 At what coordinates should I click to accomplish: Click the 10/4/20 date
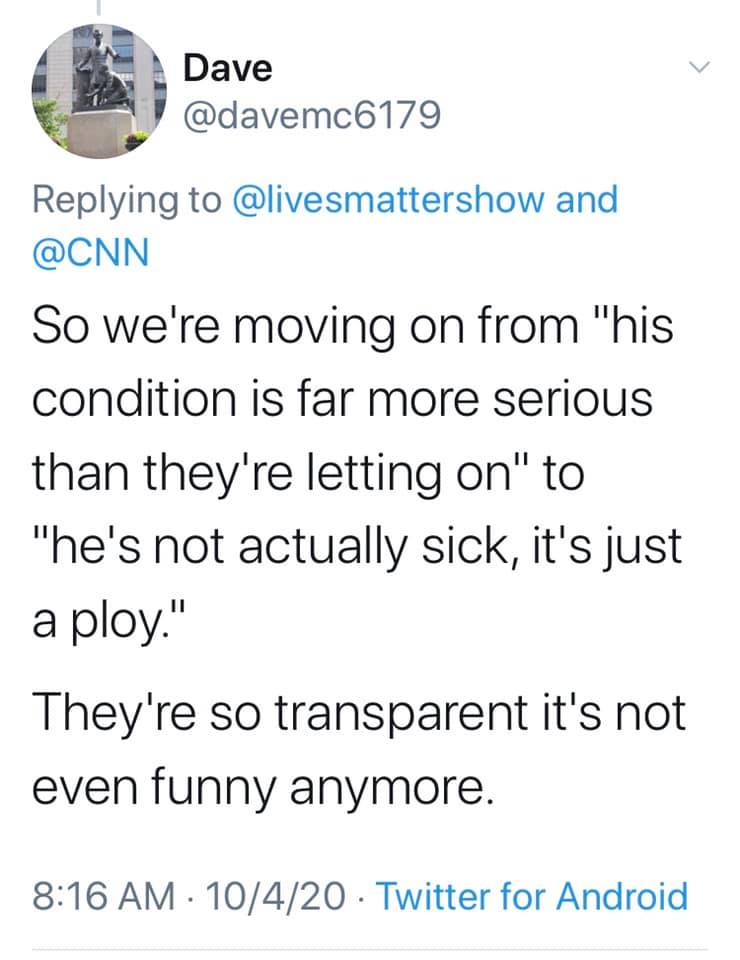[x=275, y=896]
